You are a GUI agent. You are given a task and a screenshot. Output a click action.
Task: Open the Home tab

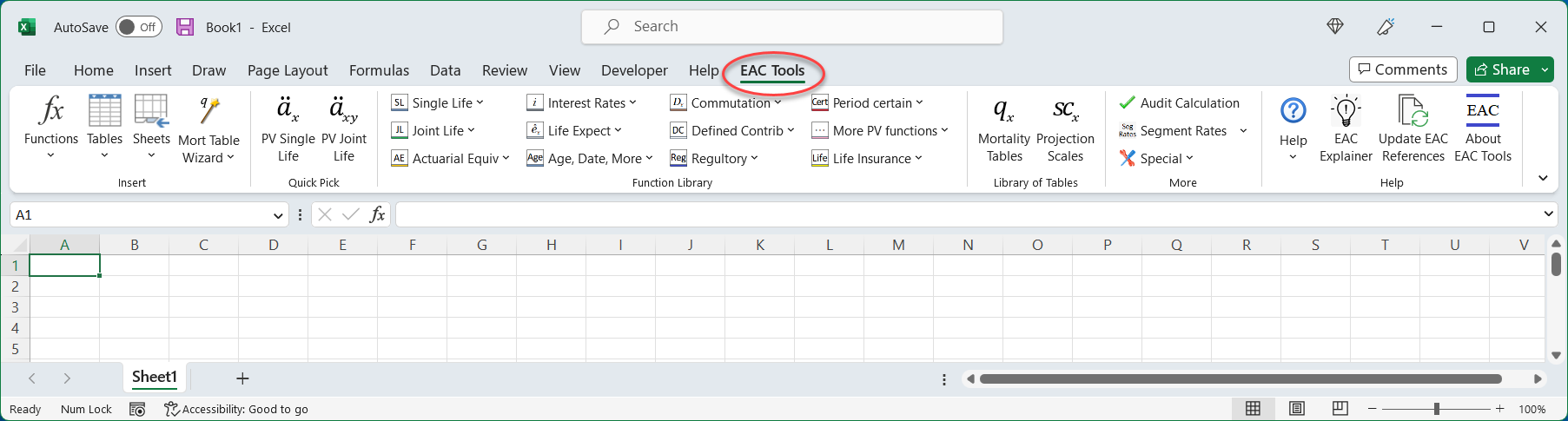(94, 70)
